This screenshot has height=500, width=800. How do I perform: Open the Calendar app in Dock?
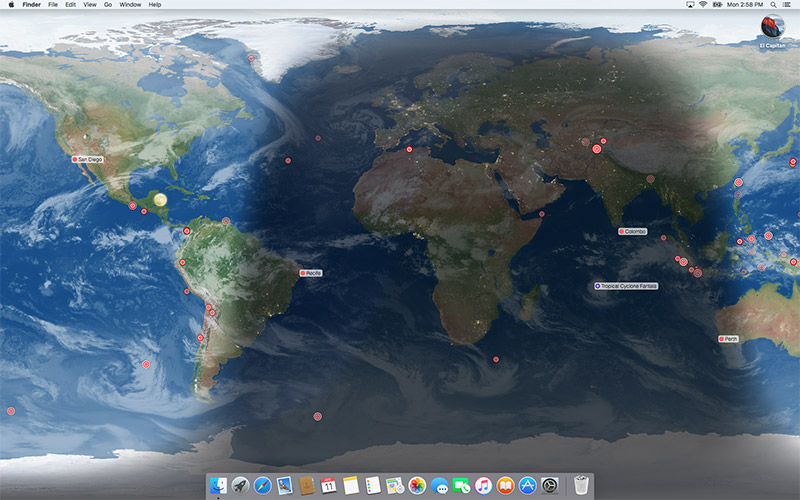pos(328,485)
